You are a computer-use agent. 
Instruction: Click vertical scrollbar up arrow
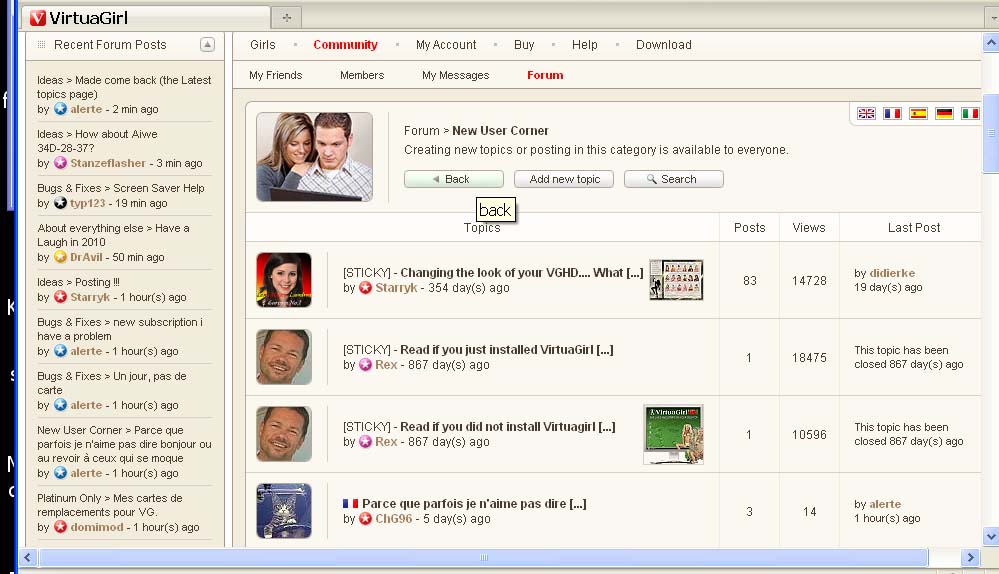991,43
